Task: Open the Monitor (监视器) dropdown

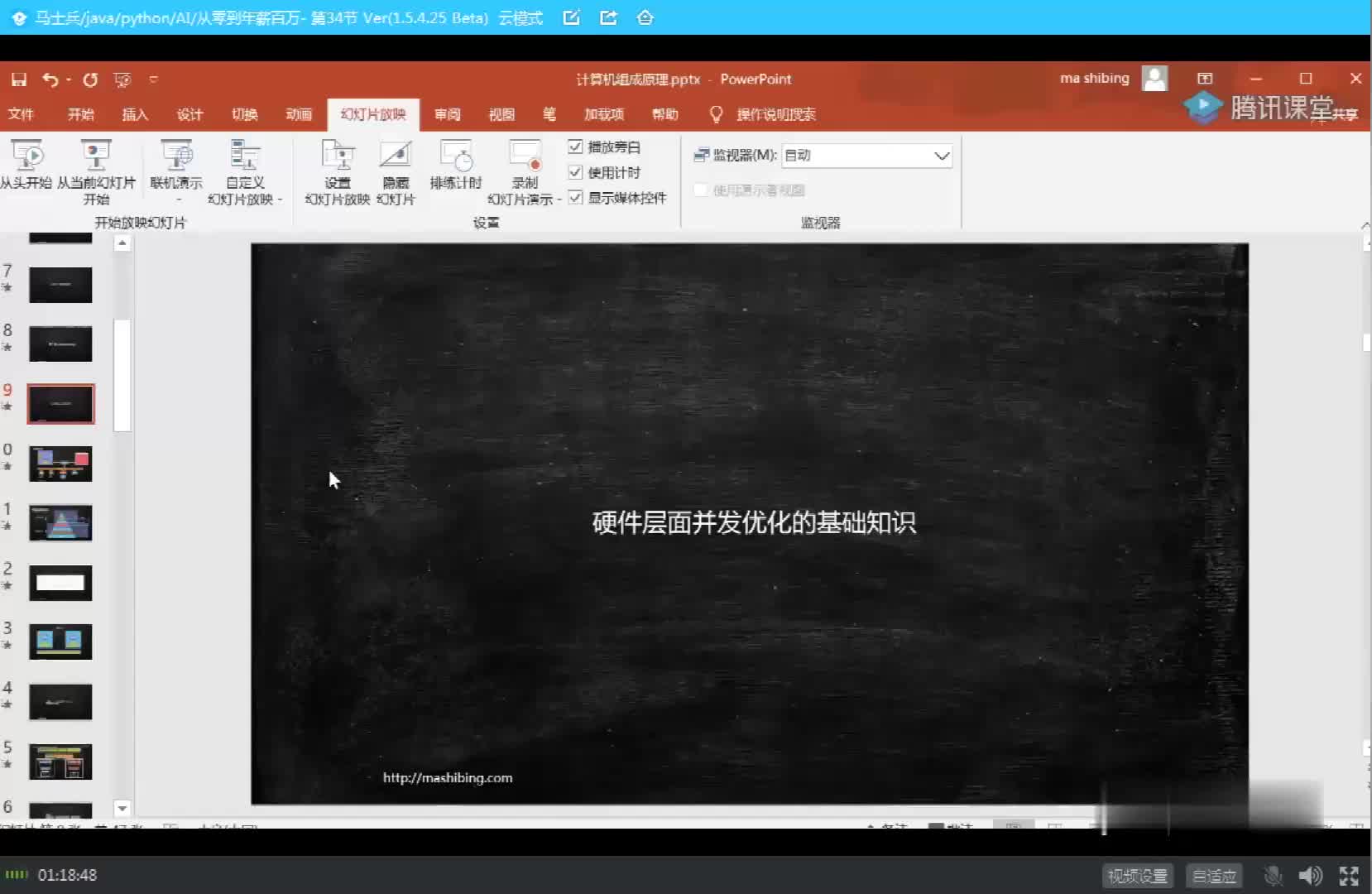Action: [867, 156]
